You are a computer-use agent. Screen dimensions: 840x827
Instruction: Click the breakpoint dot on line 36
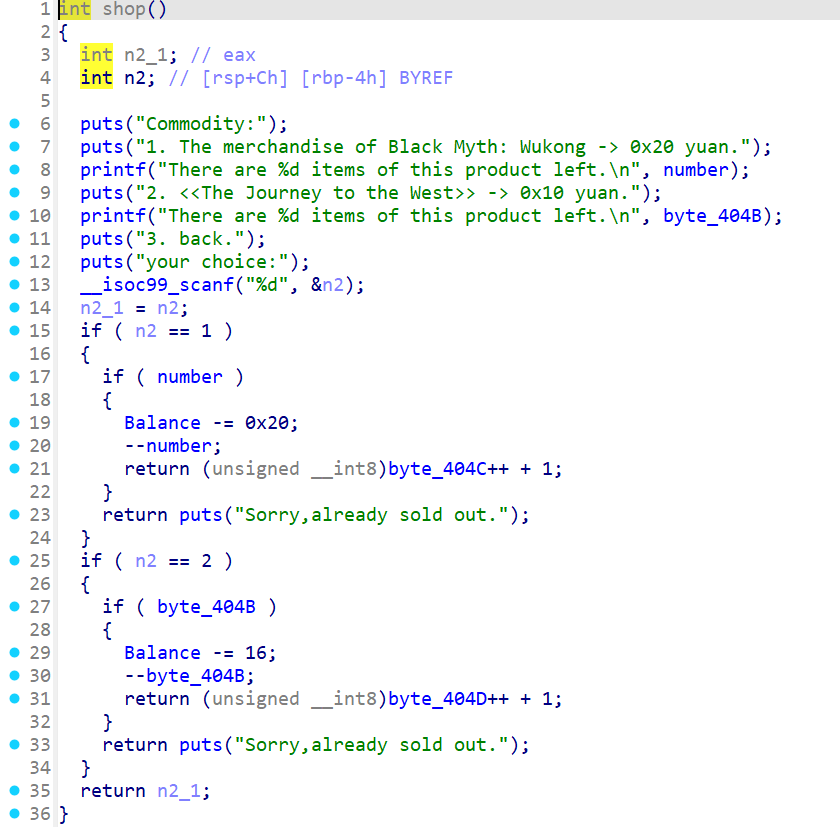point(14,814)
